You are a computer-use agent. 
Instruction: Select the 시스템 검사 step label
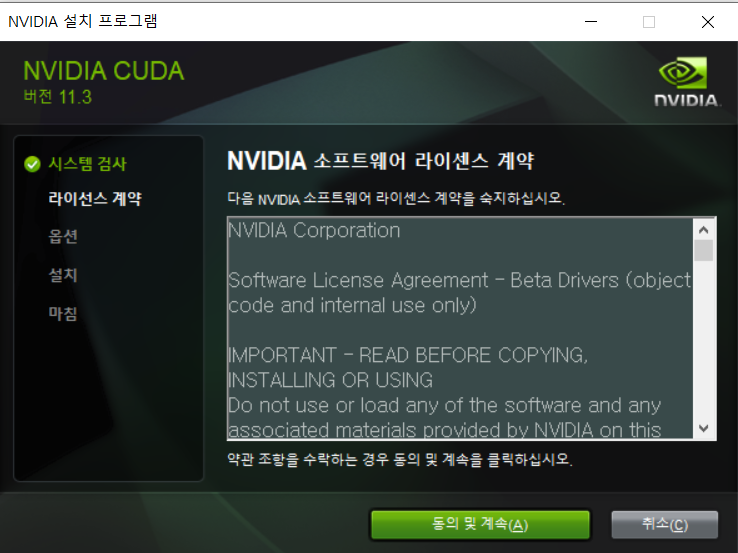coord(88,164)
